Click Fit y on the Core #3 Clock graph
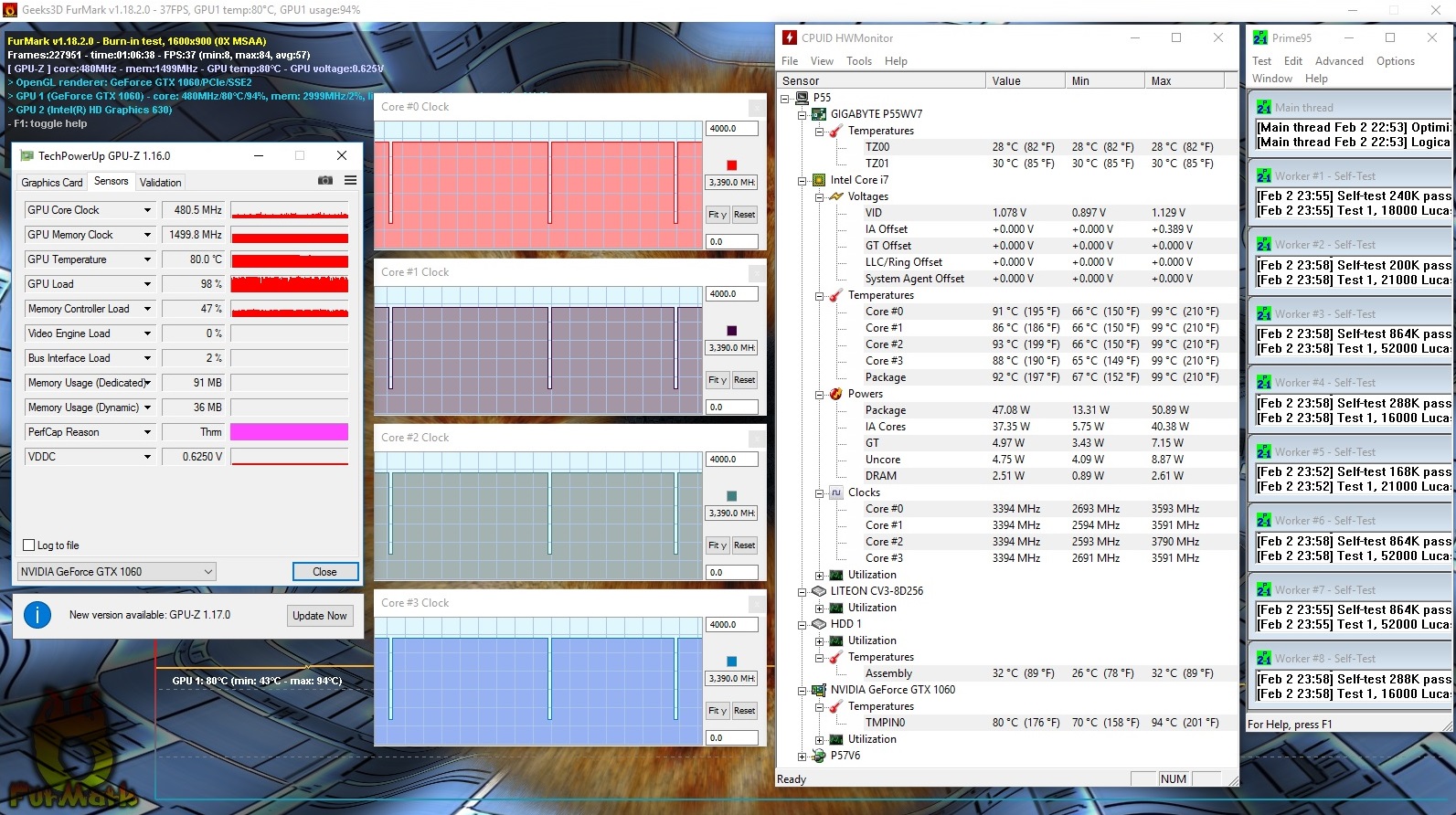The image size is (1456, 815). [x=717, y=711]
